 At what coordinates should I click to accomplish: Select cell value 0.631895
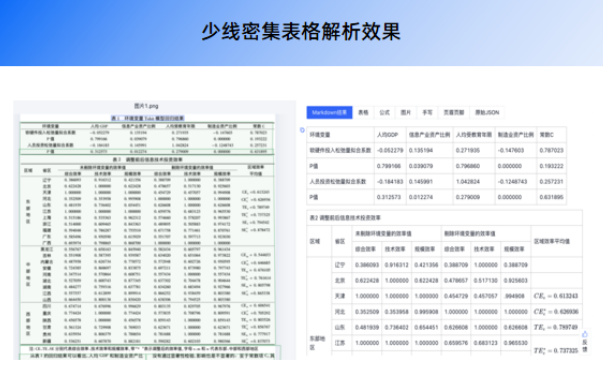(551, 197)
